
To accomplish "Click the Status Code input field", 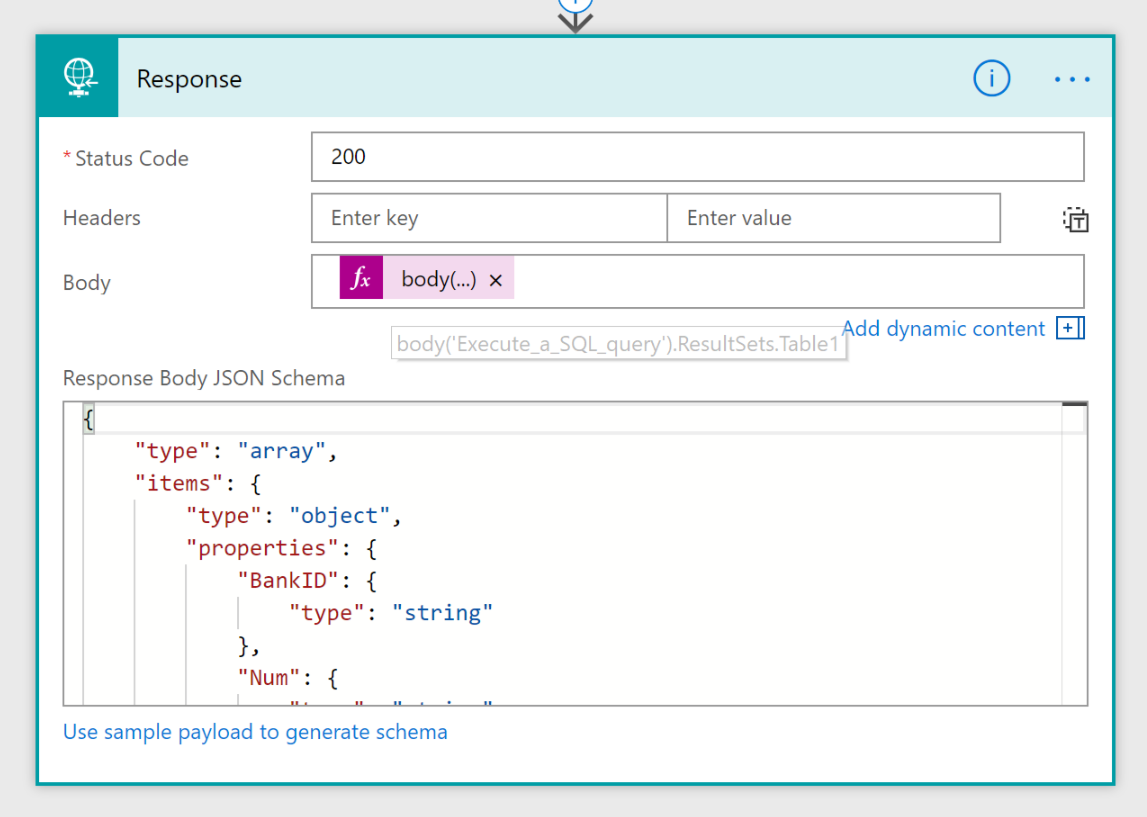I will point(697,157).
